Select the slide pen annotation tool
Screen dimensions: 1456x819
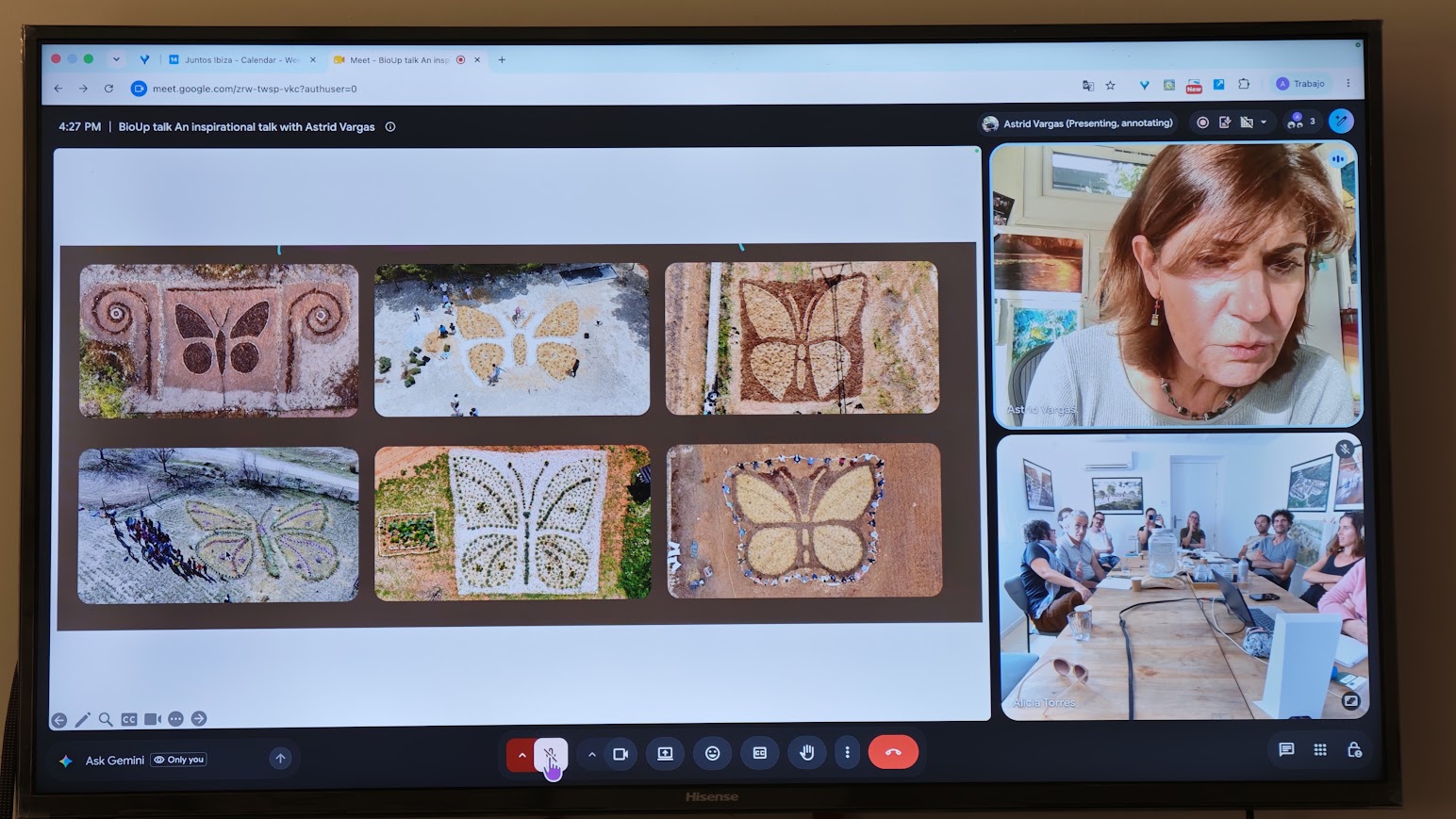pyautogui.click(x=83, y=720)
